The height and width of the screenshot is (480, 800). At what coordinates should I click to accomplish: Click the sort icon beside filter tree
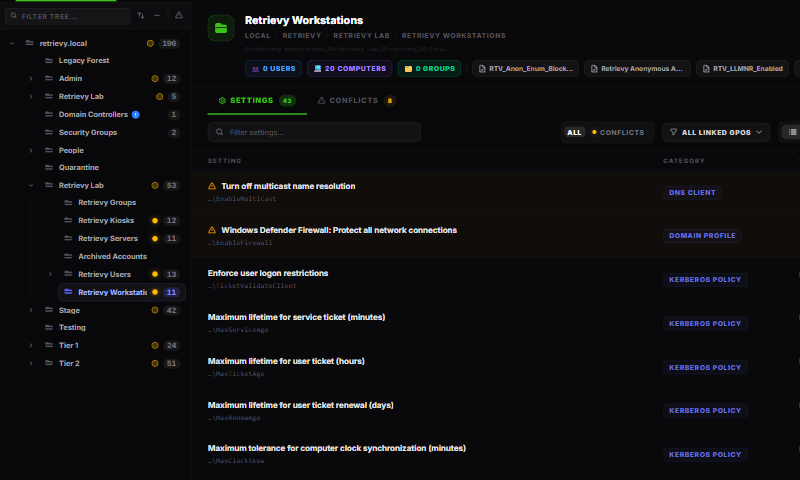[x=141, y=15]
